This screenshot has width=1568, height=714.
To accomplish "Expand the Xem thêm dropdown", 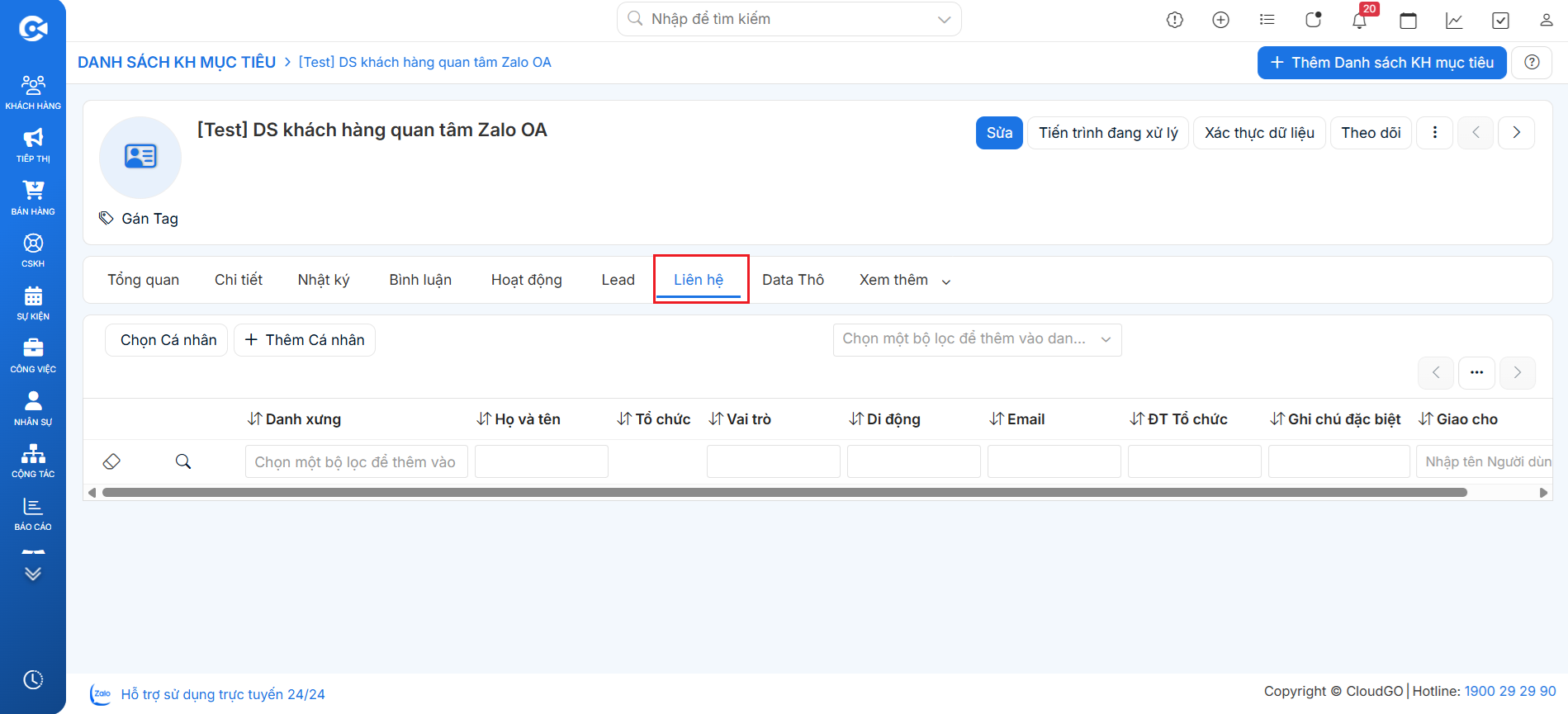I will 905,280.
